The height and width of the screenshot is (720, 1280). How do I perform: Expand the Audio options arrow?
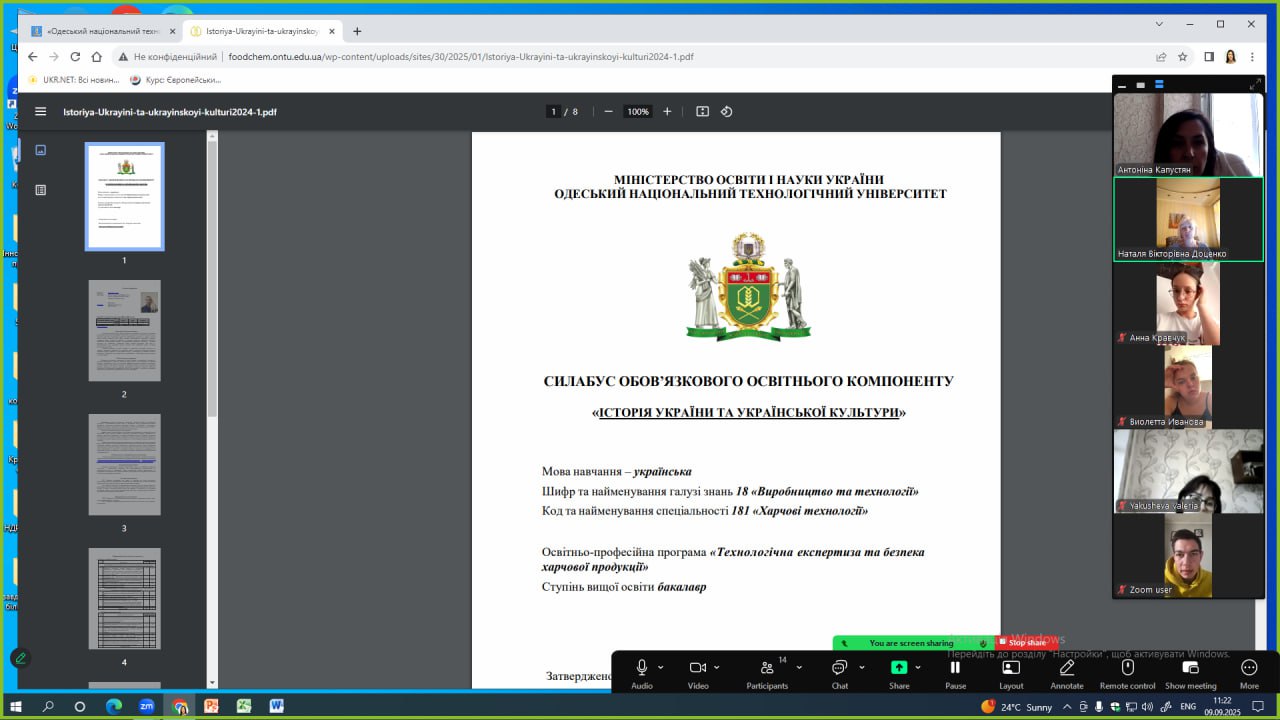click(660, 667)
